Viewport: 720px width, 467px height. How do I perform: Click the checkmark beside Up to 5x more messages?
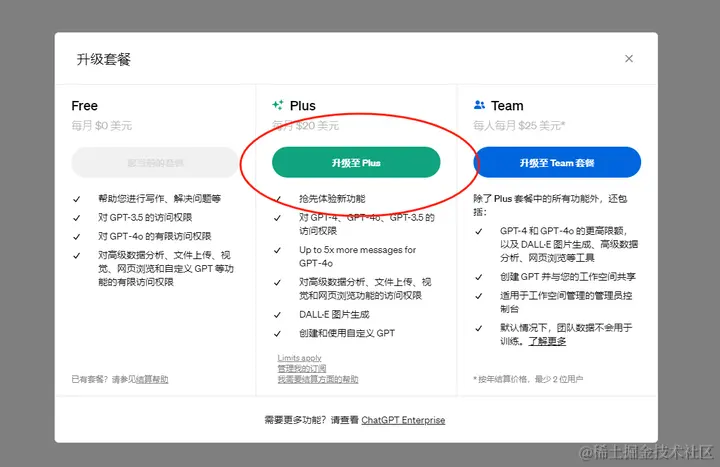(277, 250)
